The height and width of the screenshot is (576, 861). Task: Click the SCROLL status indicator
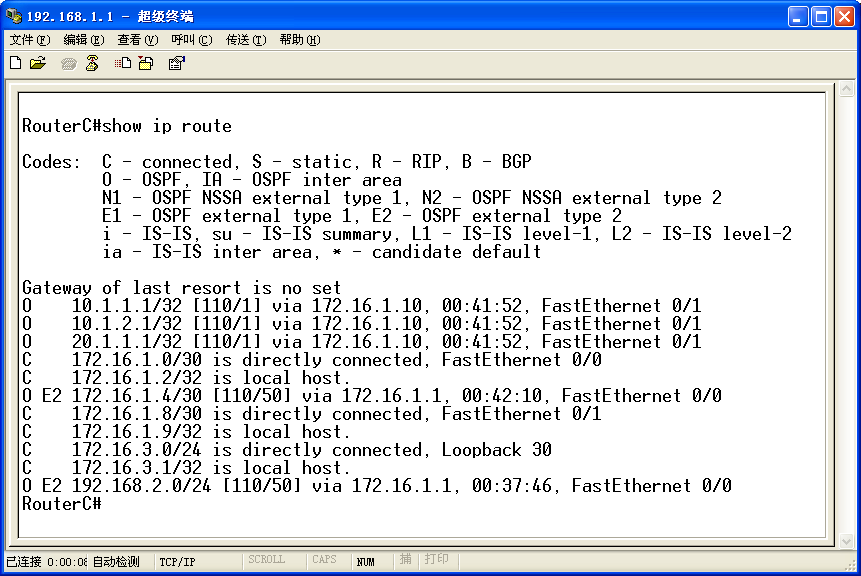click(266, 560)
